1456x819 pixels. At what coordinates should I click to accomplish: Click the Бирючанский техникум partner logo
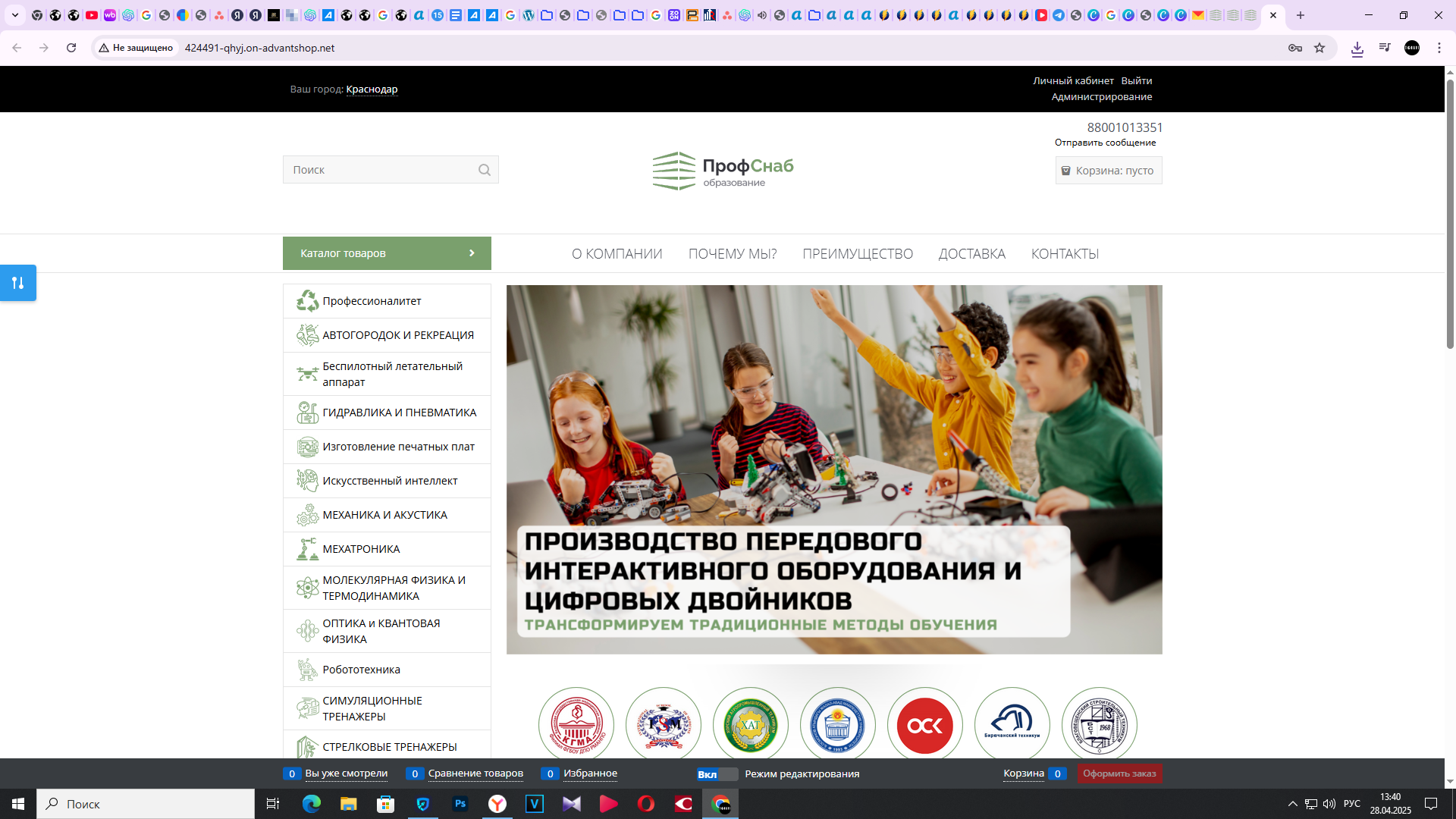1012,725
